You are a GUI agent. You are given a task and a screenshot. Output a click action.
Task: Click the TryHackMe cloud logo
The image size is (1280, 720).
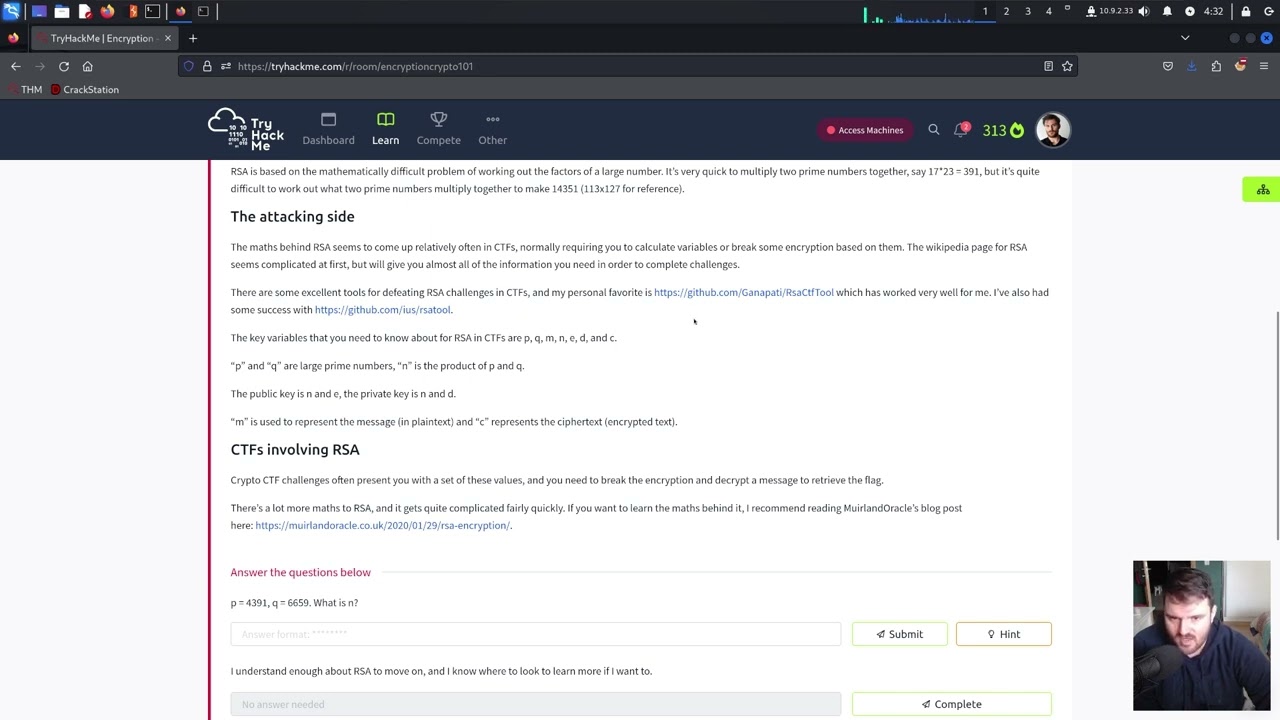[246, 130]
